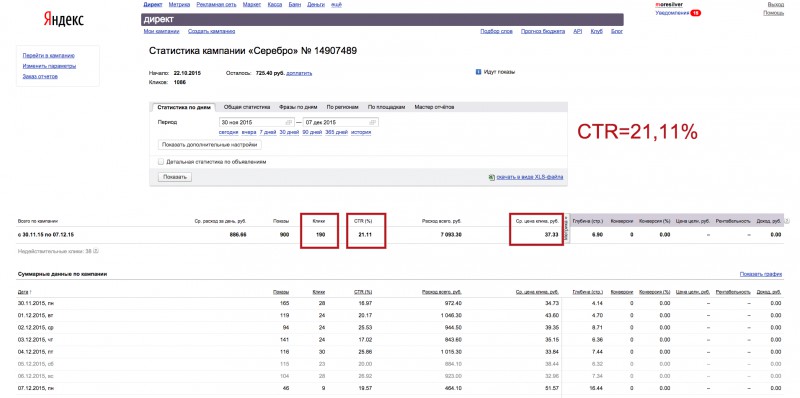Select the "365 дней" period shortcut
Viewport: 800px width, 398px height.
tap(336, 132)
